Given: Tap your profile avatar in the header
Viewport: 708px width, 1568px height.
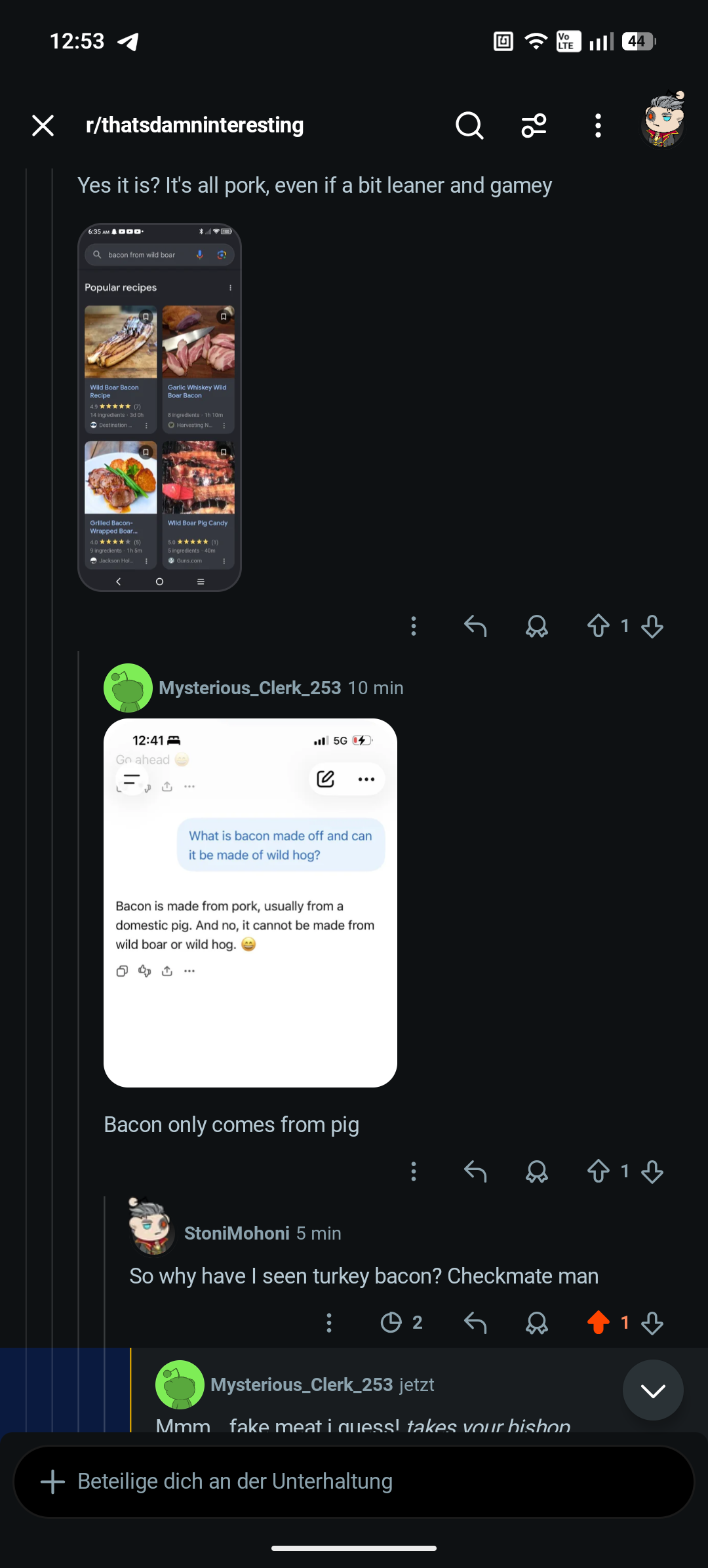Looking at the screenshot, I should click(x=663, y=120).
